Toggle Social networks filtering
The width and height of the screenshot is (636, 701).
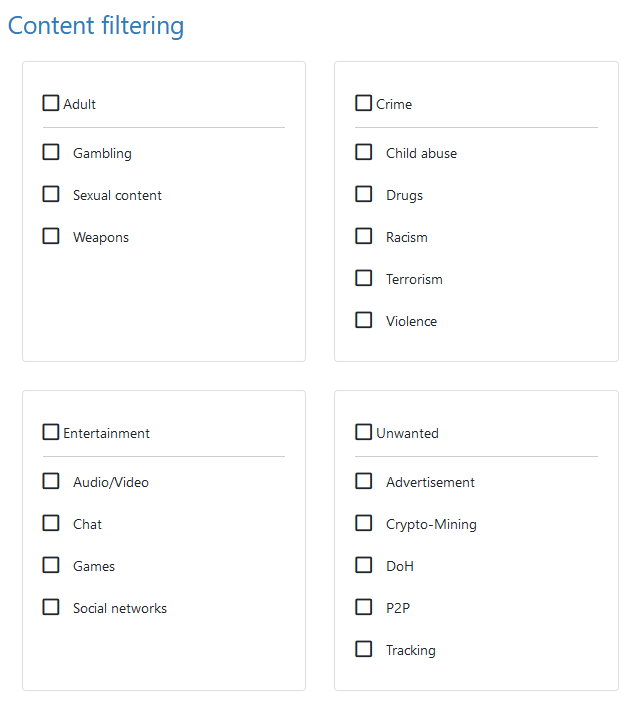(51, 607)
